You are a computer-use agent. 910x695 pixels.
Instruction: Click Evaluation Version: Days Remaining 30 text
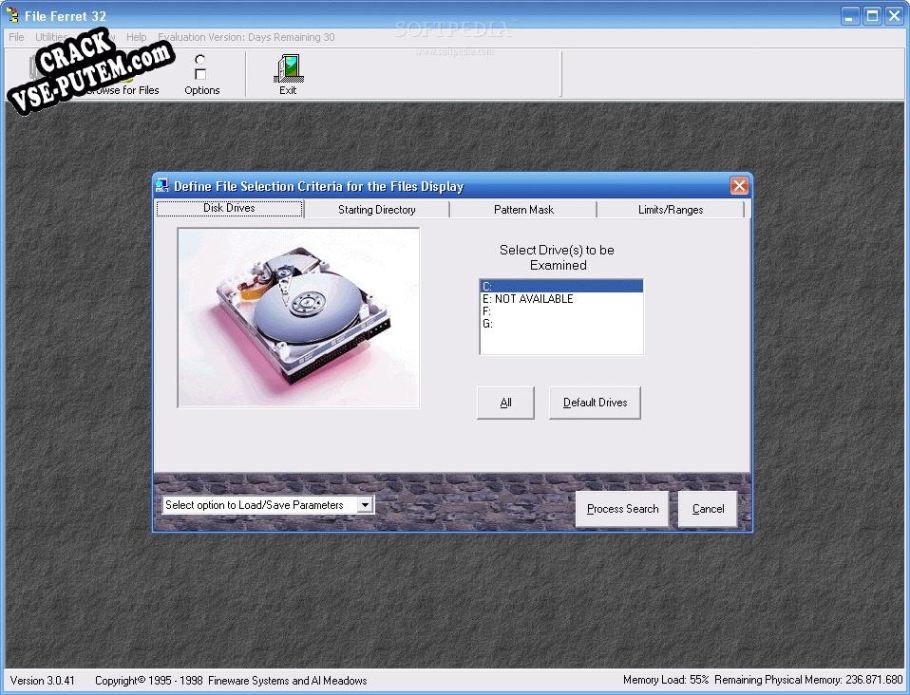pyautogui.click(x=246, y=37)
